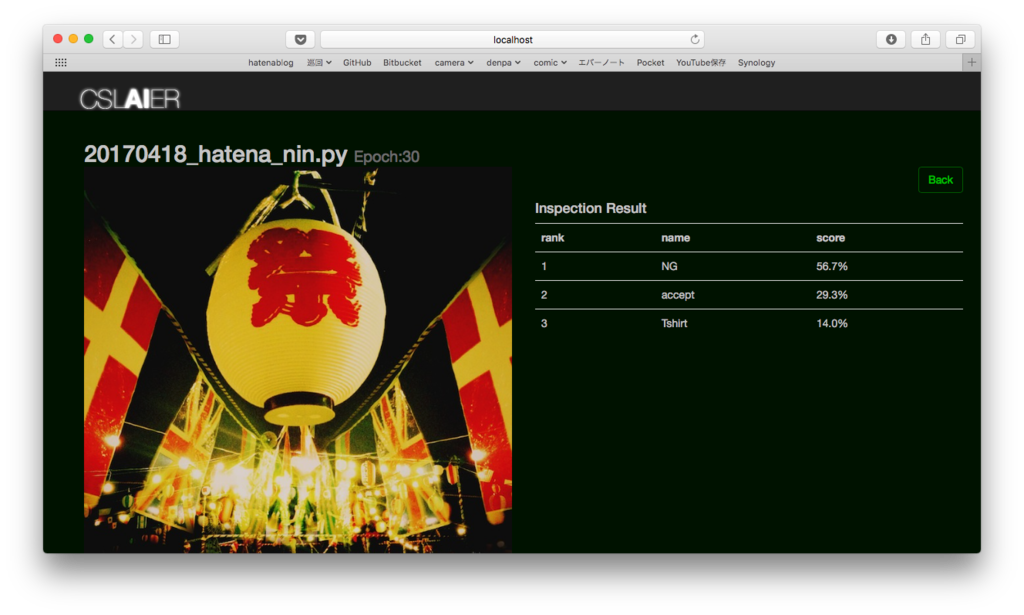The width and height of the screenshot is (1024, 615).
Task: Click the Inspection Result heading
Action: [x=590, y=208]
